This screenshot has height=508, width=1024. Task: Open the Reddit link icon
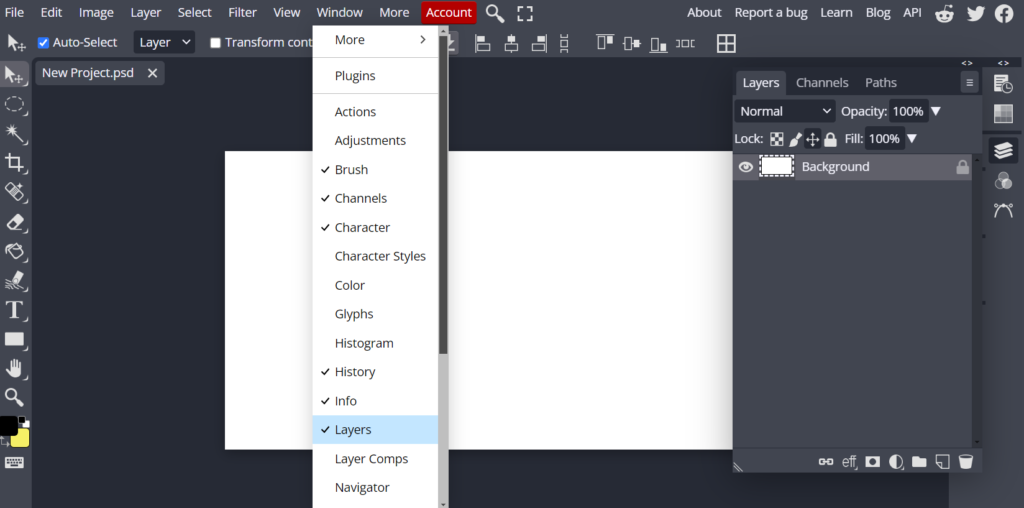pos(944,13)
